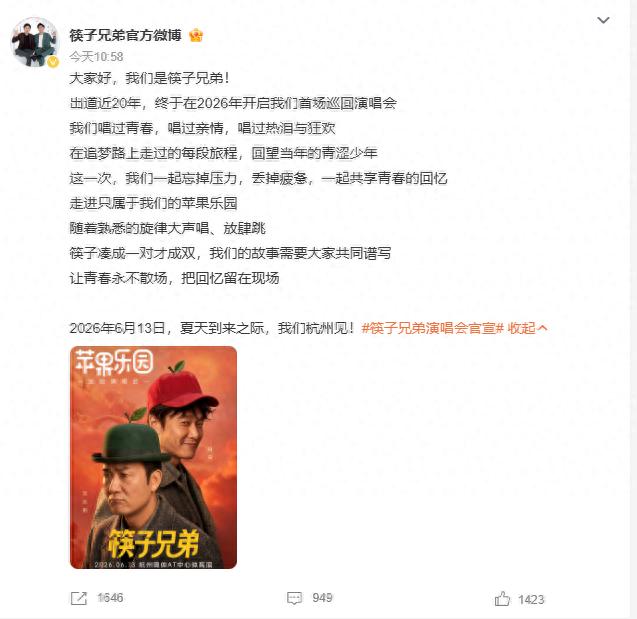Image resolution: width=637 pixels, height=619 pixels.
Task: Like the post with thumbs-up icon
Action: [x=502, y=599]
